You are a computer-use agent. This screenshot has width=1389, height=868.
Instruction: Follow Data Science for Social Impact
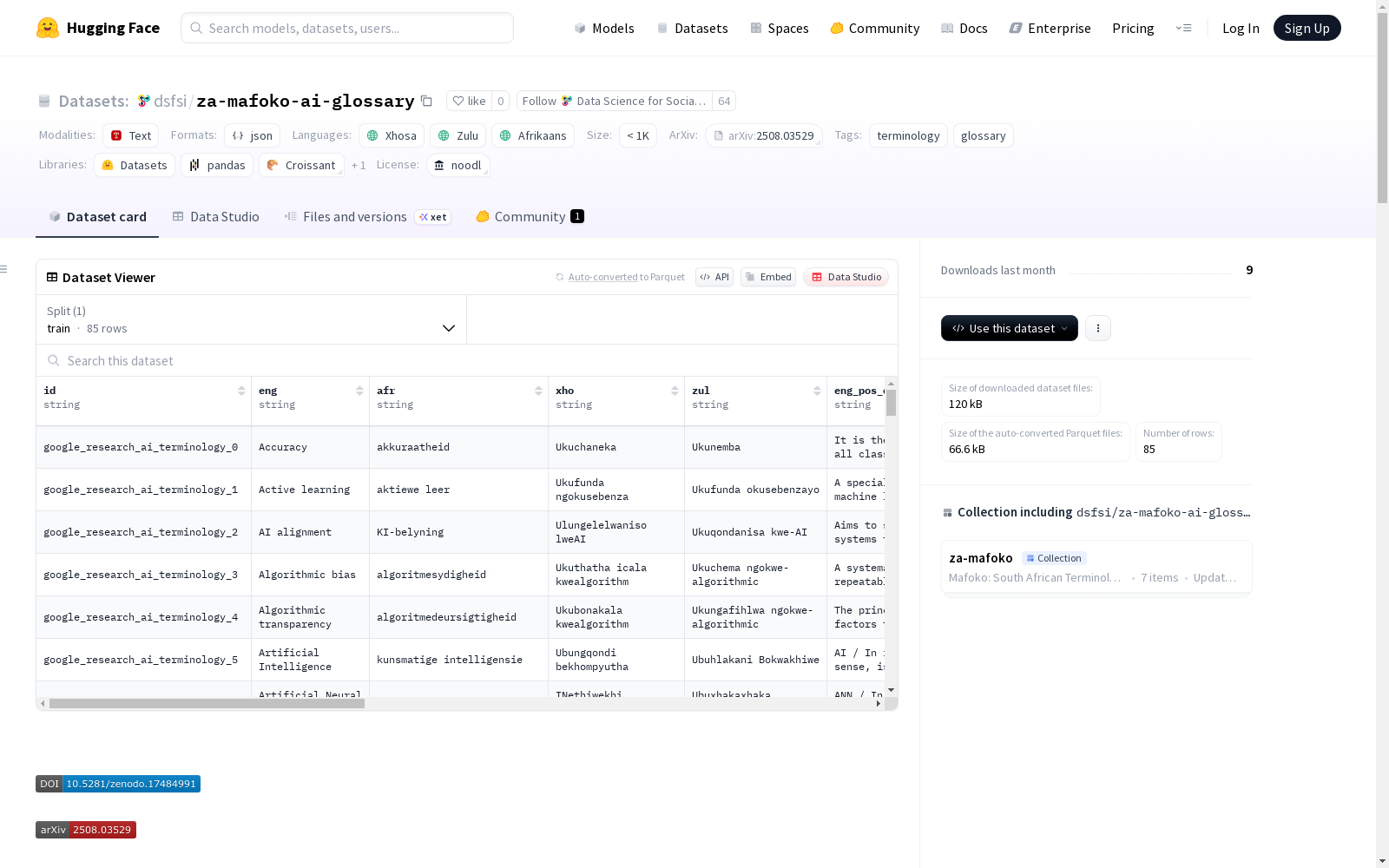(615, 101)
